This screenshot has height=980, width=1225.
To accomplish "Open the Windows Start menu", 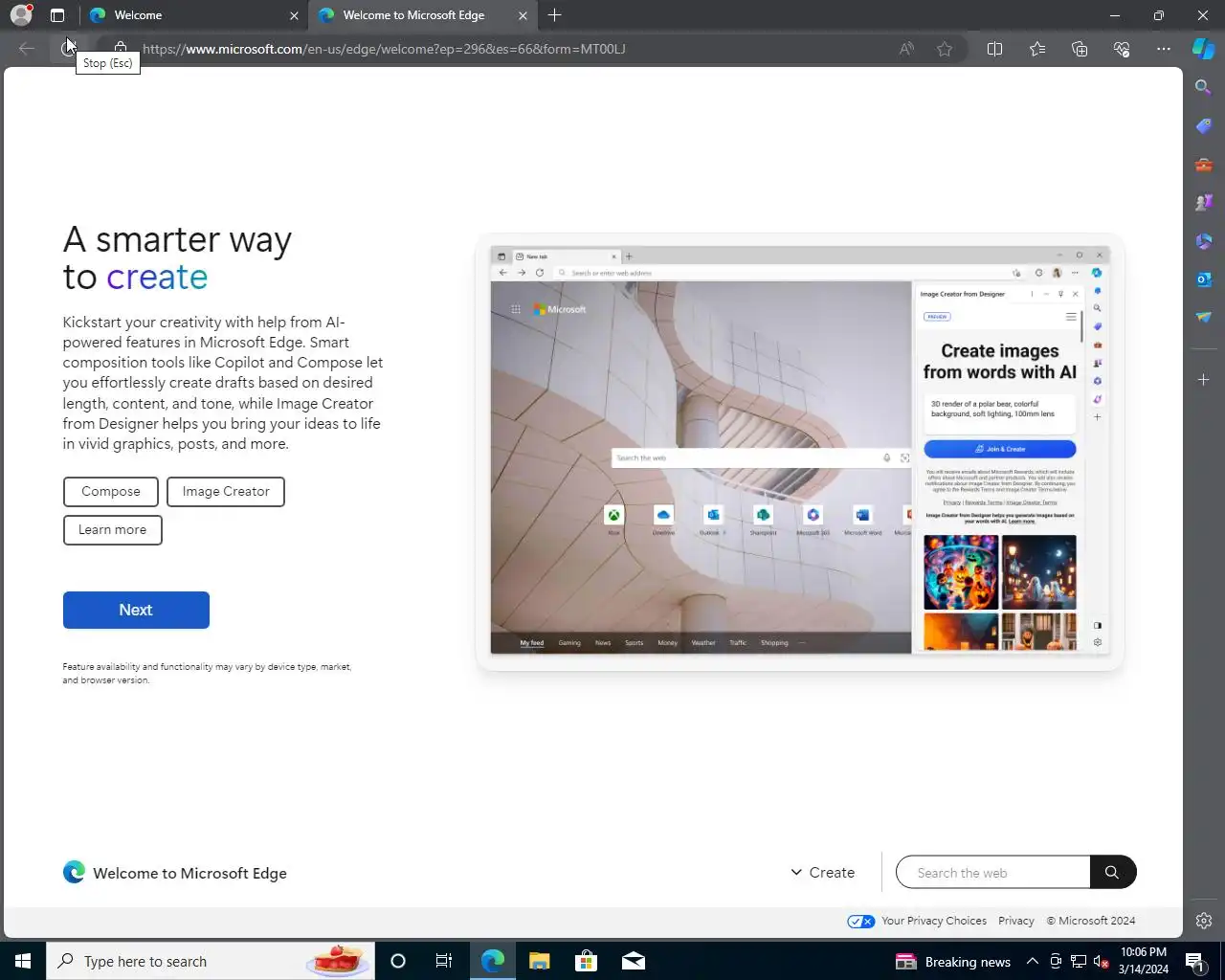I will click(x=23, y=961).
